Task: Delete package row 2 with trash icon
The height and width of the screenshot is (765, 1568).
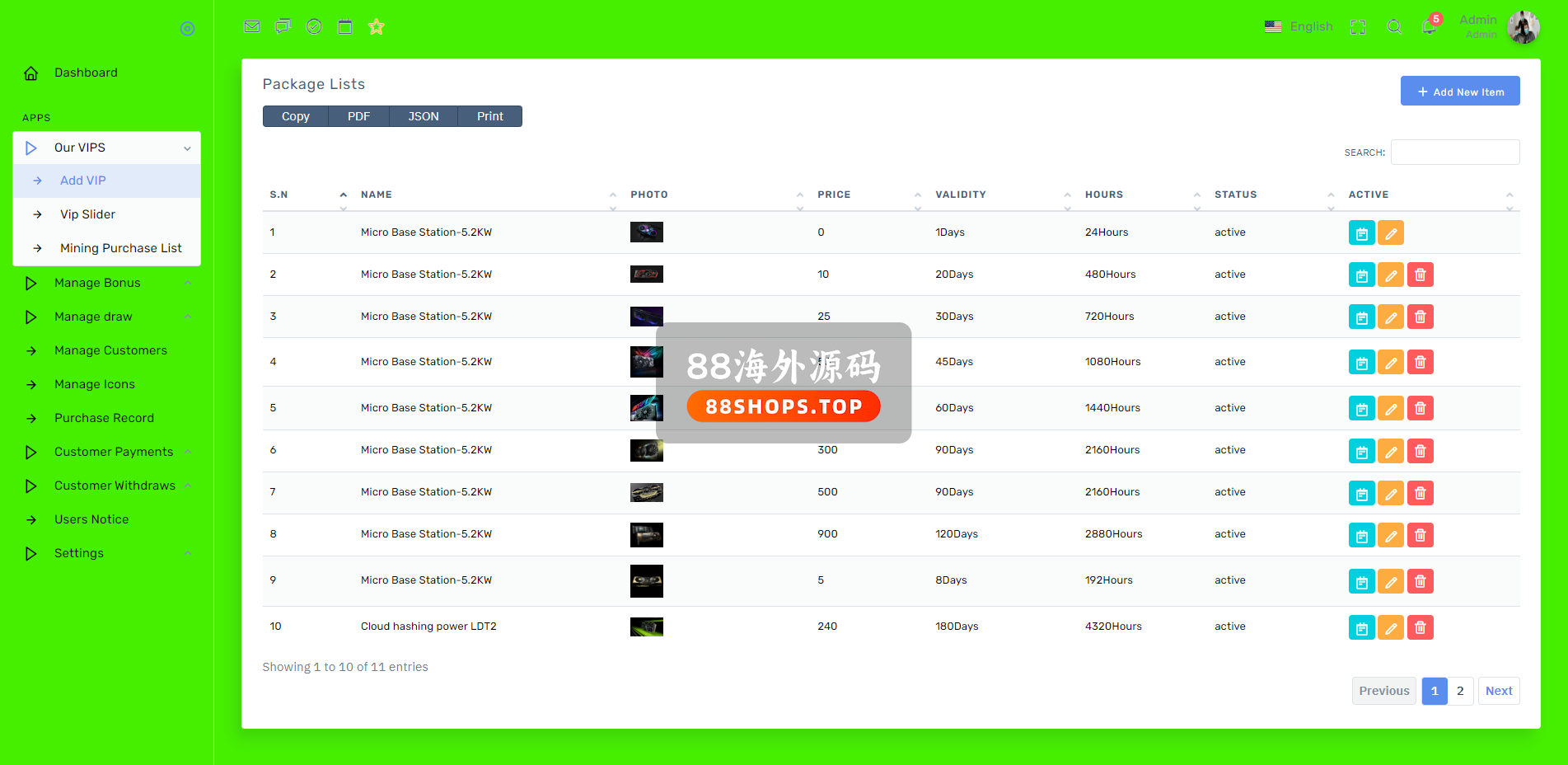Action: click(1420, 275)
